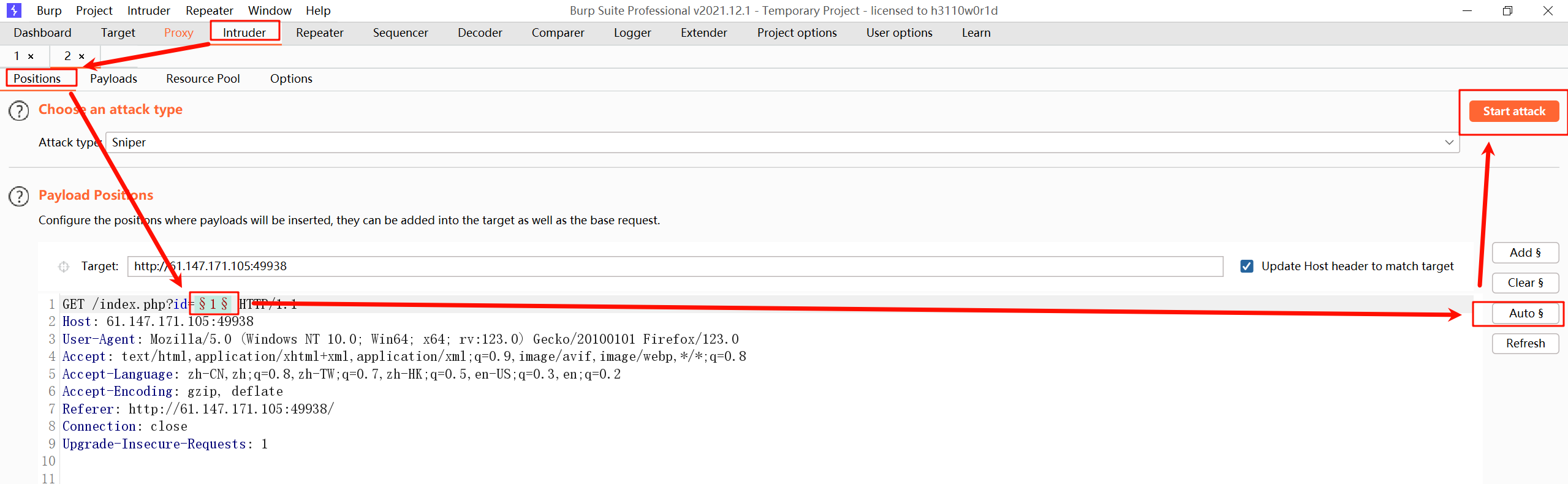1568x484 pixels.
Task: Click the Start attack button
Action: (x=1514, y=112)
